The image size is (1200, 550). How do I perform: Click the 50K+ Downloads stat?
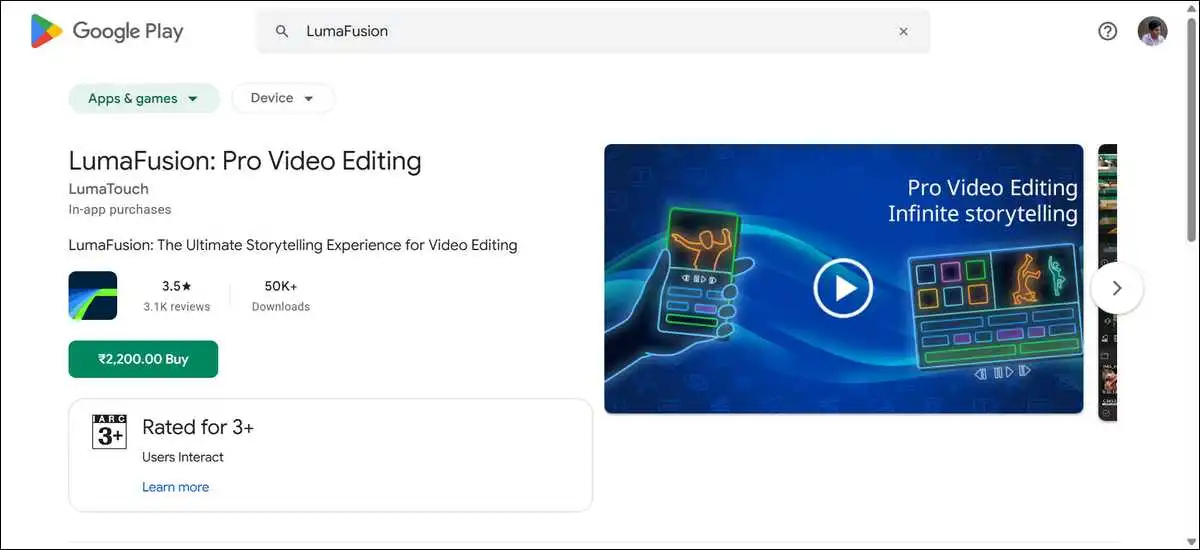point(281,296)
